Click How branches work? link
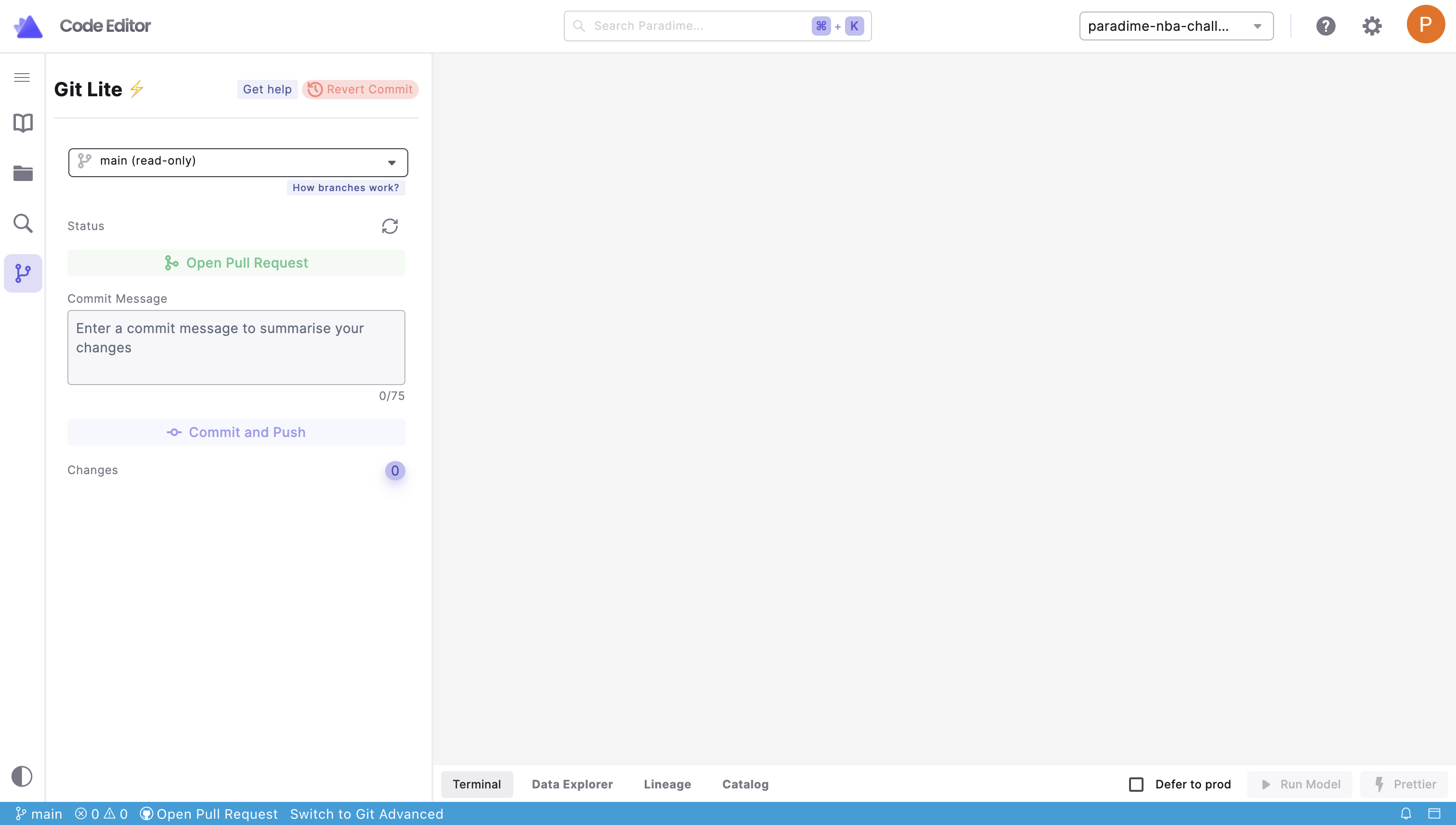This screenshot has height=825, width=1456. pyautogui.click(x=345, y=188)
